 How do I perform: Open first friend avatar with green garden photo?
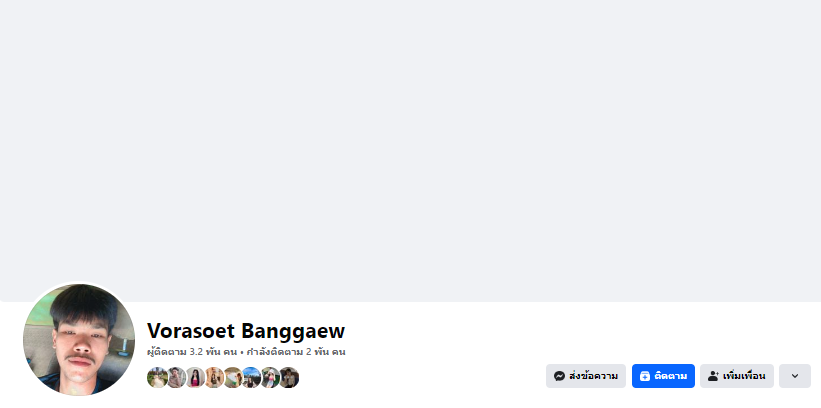tap(157, 377)
